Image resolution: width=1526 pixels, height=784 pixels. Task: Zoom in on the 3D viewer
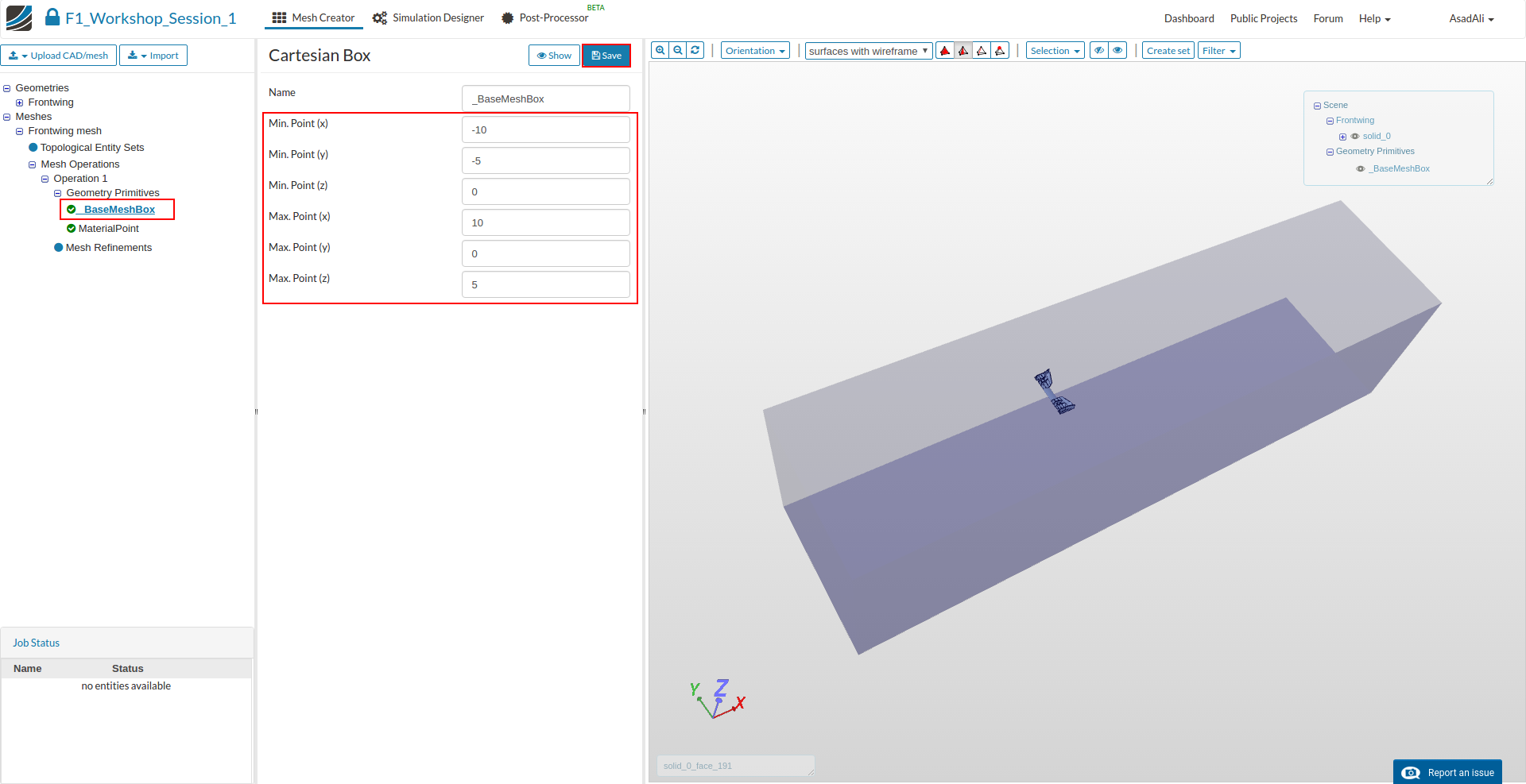(x=660, y=50)
